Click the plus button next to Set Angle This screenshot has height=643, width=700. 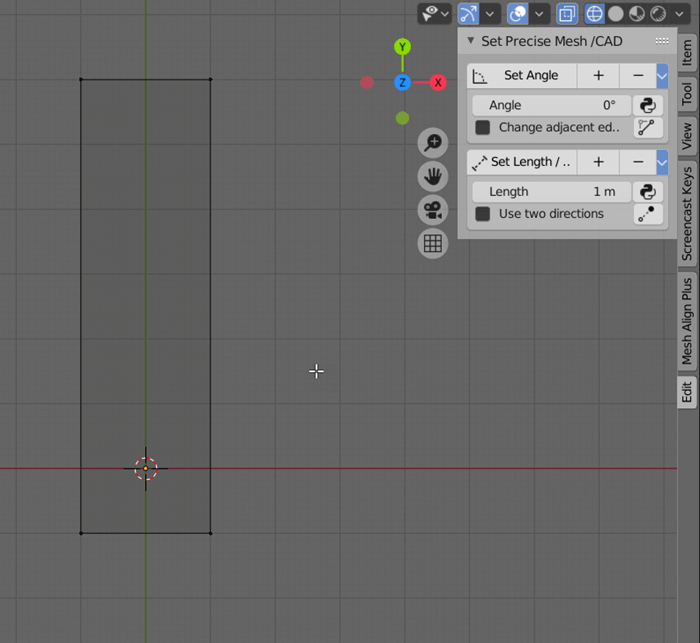point(598,75)
